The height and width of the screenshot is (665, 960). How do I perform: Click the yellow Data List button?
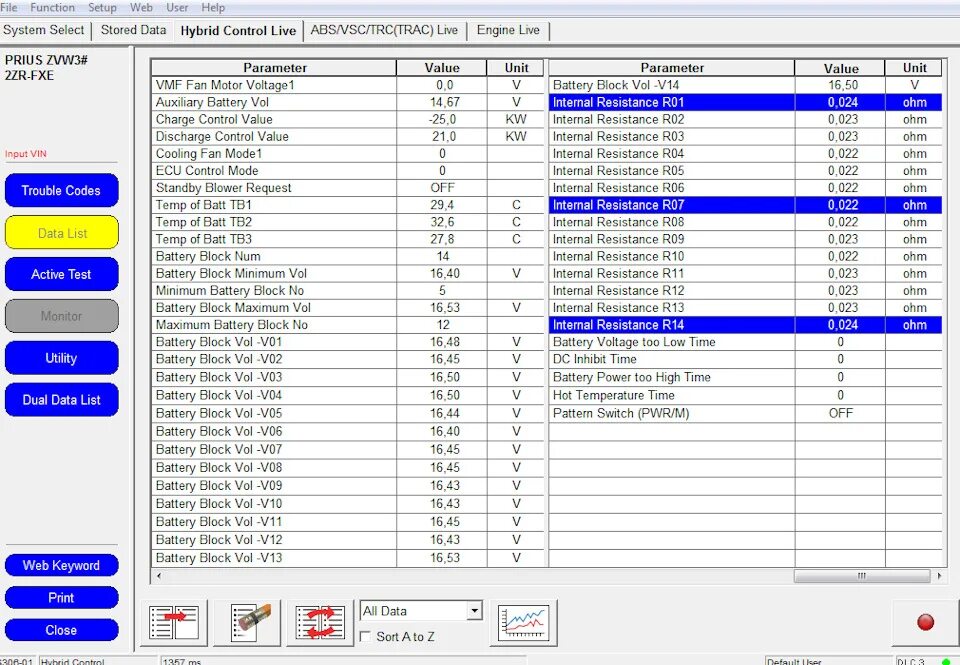pyautogui.click(x=61, y=233)
